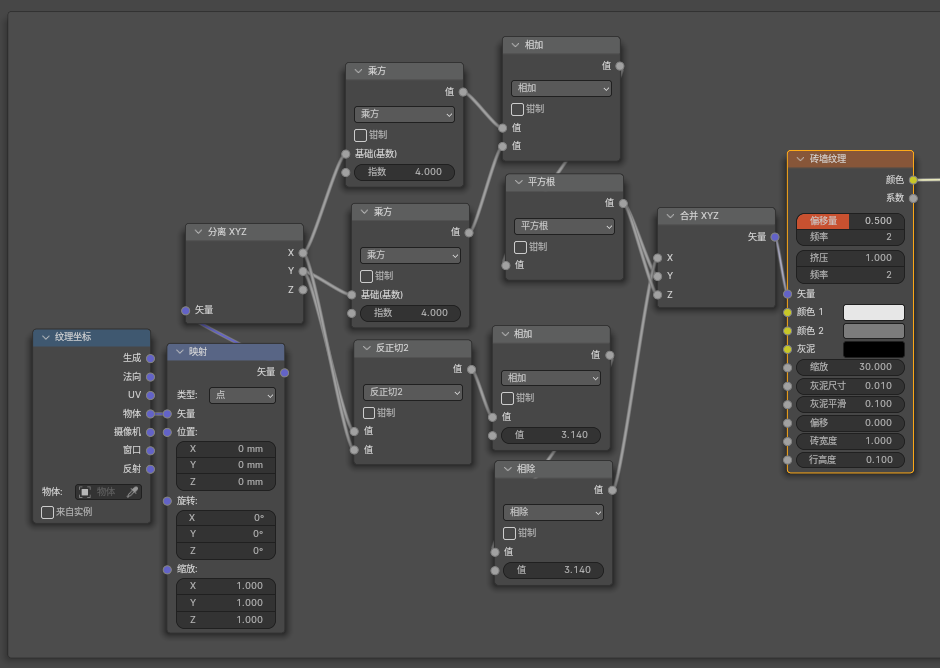Click the object icon in the 物体 field
The width and height of the screenshot is (940, 668).
click(85, 492)
